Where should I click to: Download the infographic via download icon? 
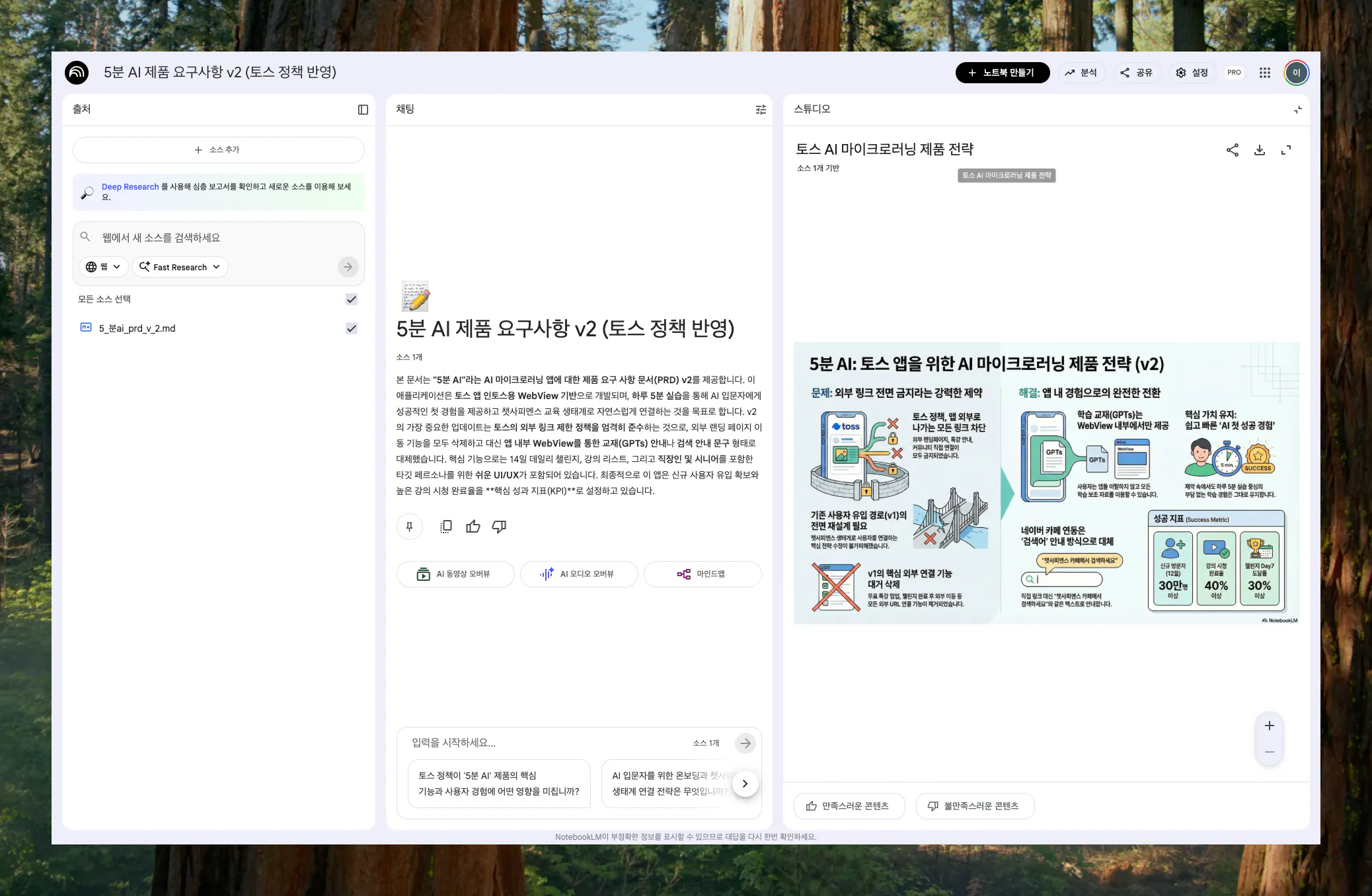coord(1259,150)
